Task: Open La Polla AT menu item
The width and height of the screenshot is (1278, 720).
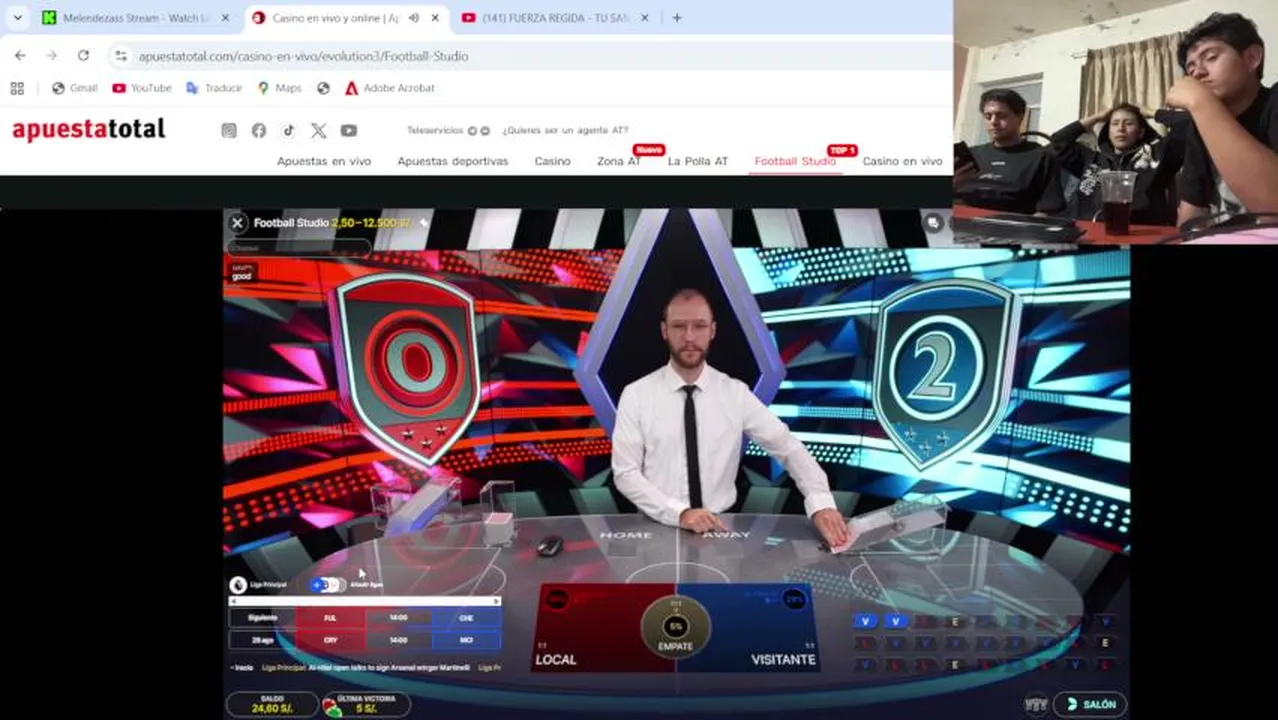Action: tap(698, 161)
